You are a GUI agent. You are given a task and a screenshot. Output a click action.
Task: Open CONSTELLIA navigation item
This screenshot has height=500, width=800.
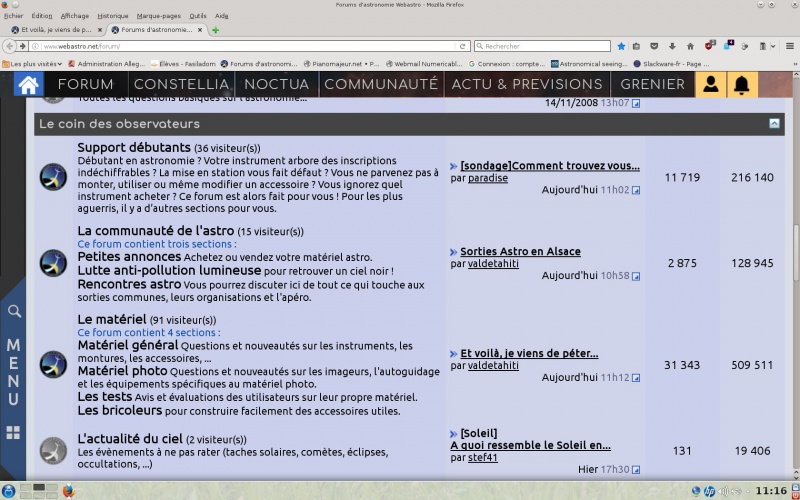coord(181,84)
